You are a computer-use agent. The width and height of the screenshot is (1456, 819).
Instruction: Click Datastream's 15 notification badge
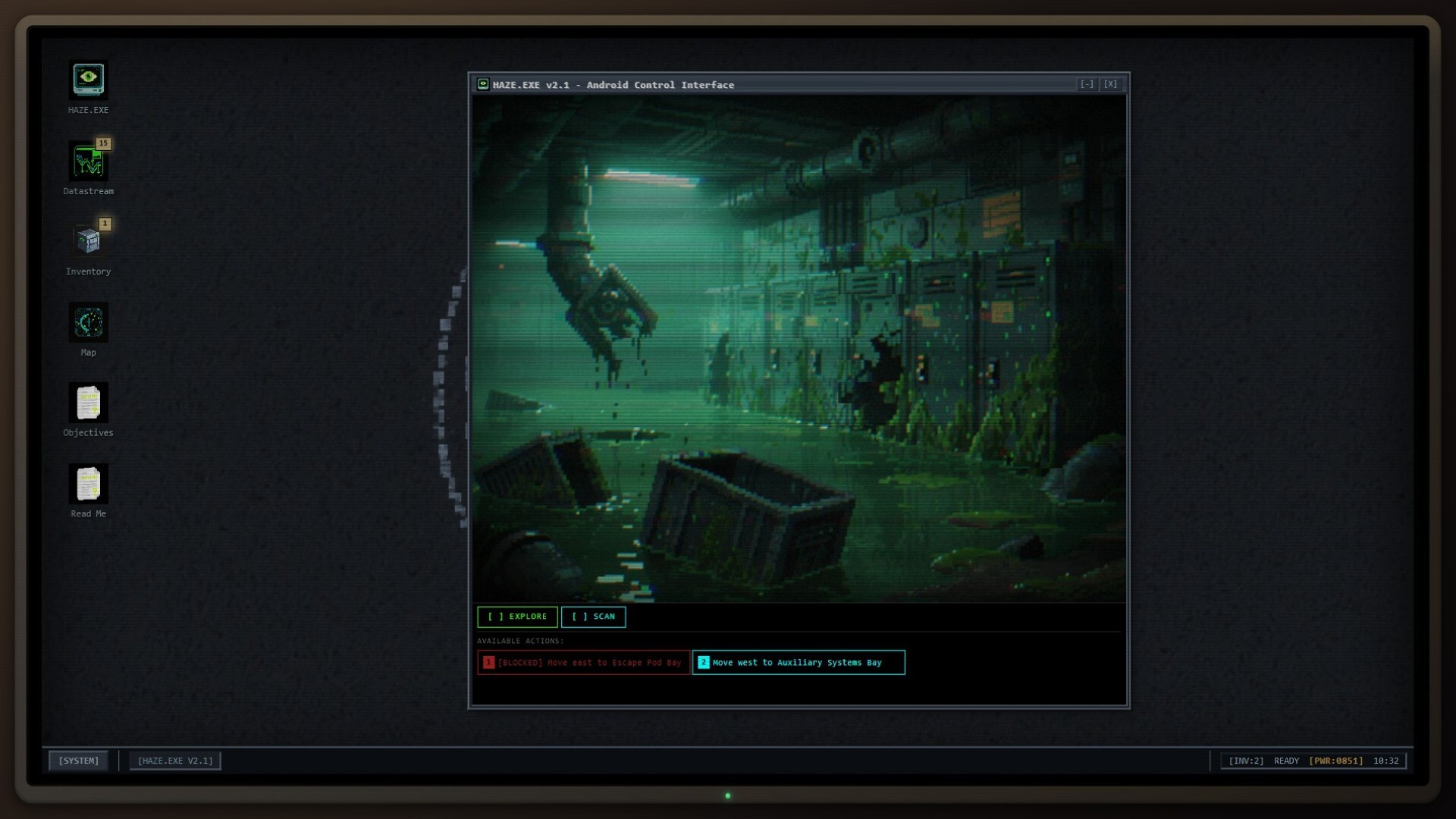(104, 143)
